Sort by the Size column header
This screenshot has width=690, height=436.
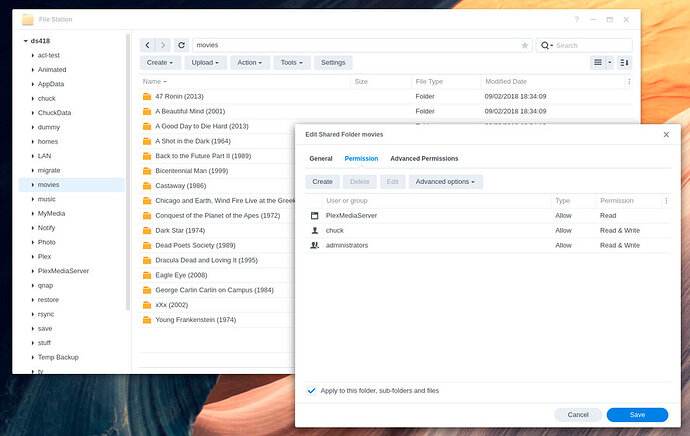pyautogui.click(x=381, y=81)
